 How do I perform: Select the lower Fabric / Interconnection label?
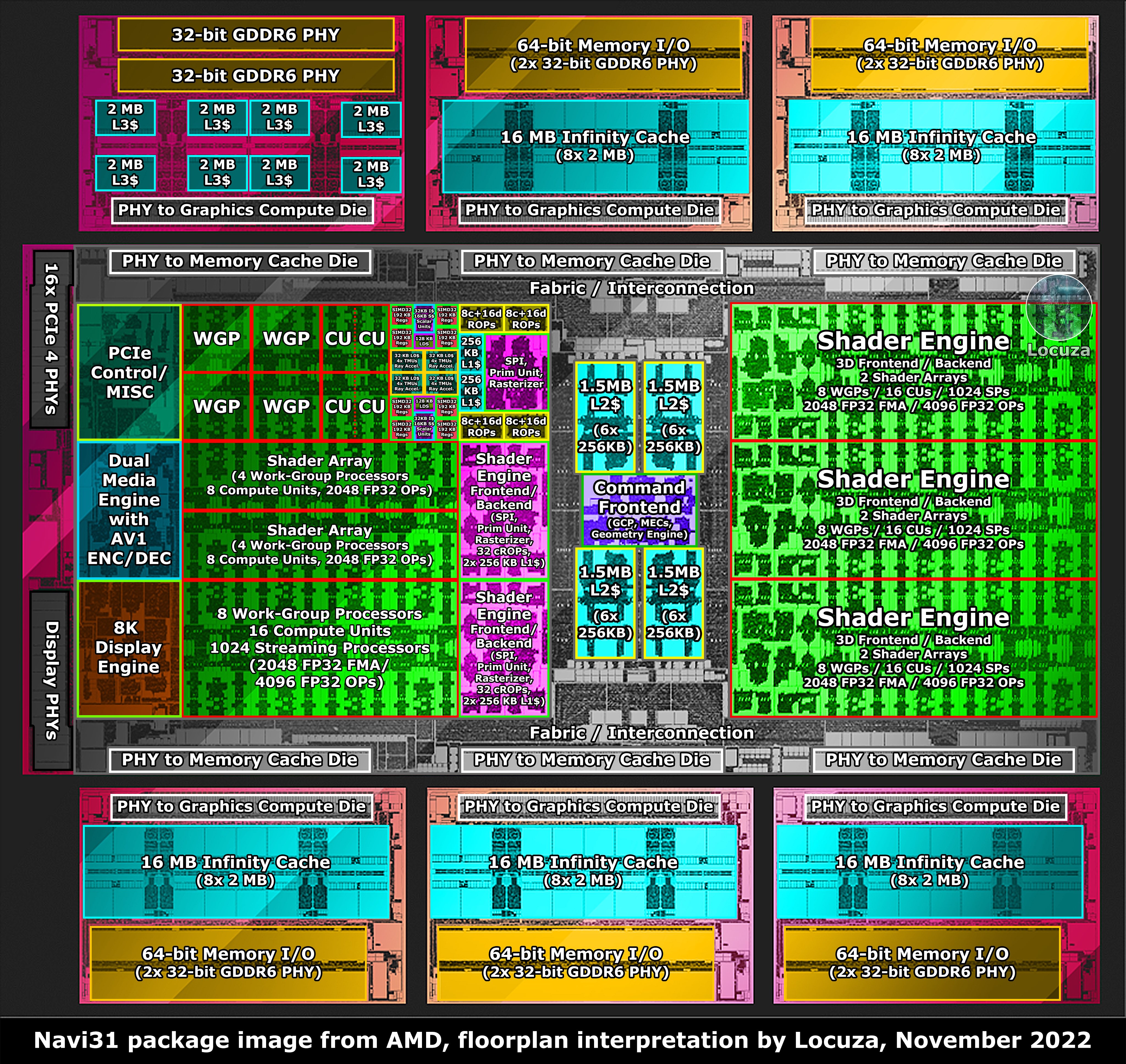tap(642, 733)
